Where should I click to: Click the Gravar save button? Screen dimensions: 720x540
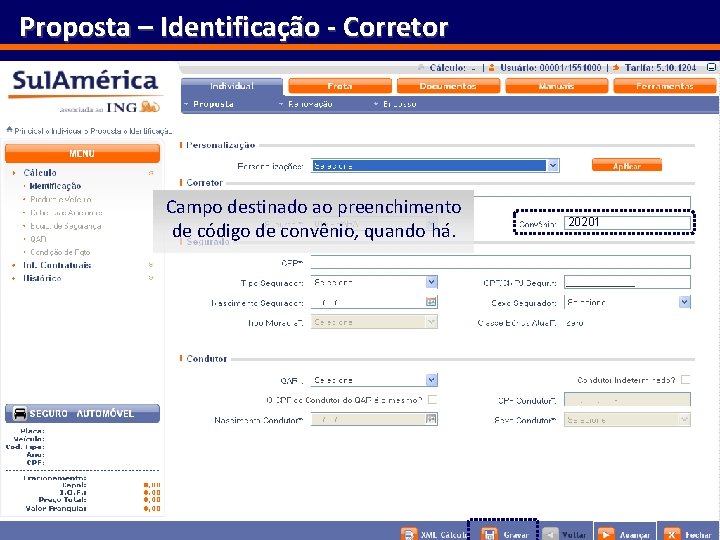tap(504, 534)
